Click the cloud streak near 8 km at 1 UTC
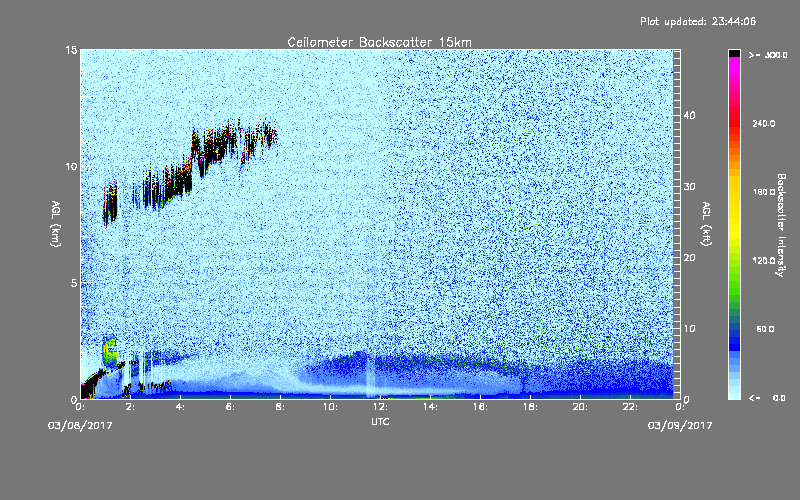The width and height of the screenshot is (800, 500). 110,204
